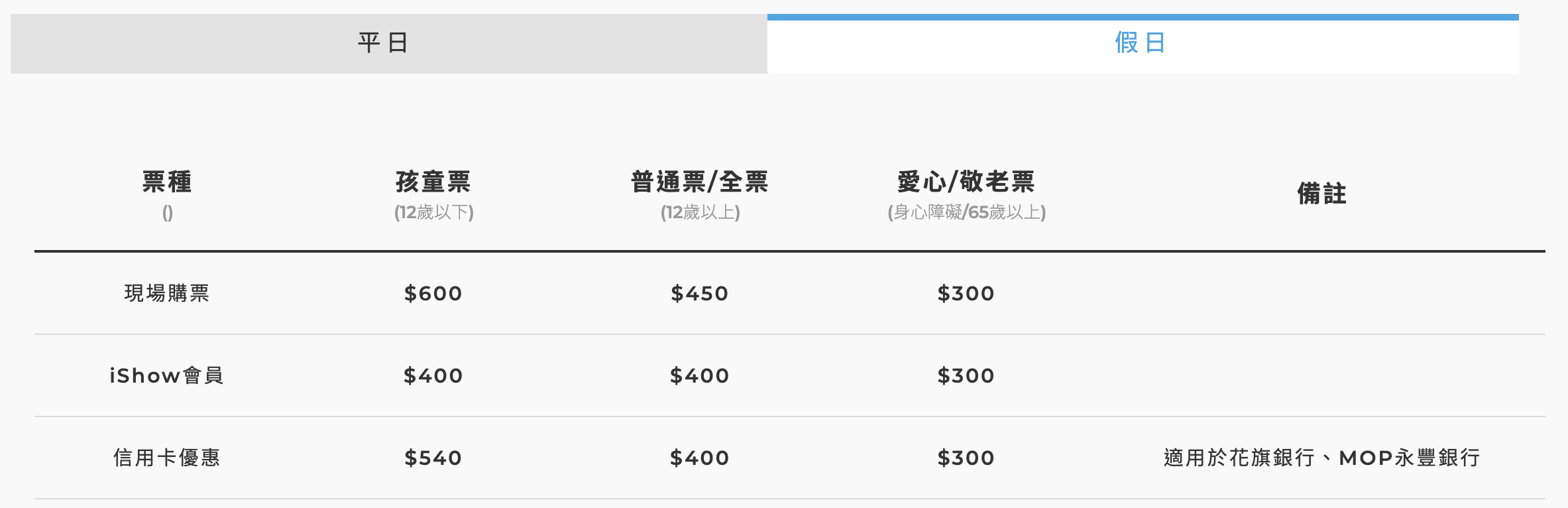Click the $450 on-site full ticket price
This screenshot has height=508, width=1568.
[700, 293]
